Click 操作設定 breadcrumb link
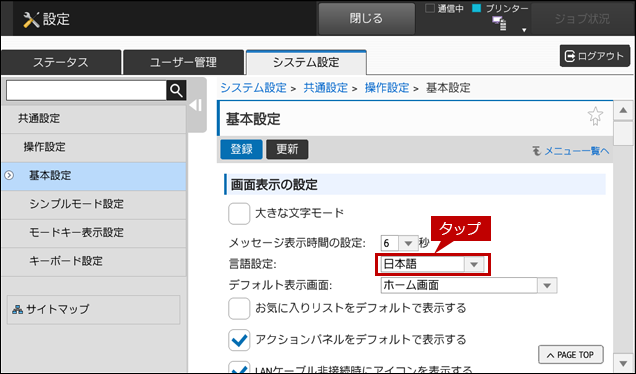636x374 pixels. (x=387, y=88)
